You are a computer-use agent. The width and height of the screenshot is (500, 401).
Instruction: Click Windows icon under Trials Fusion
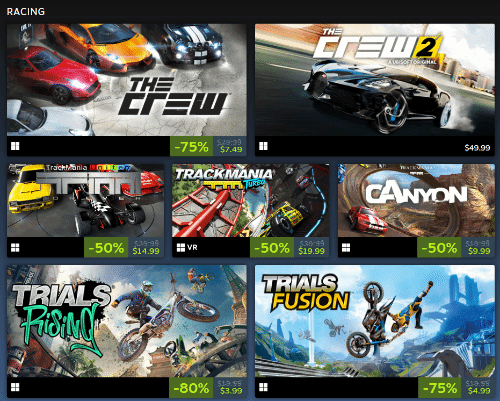tap(263, 387)
